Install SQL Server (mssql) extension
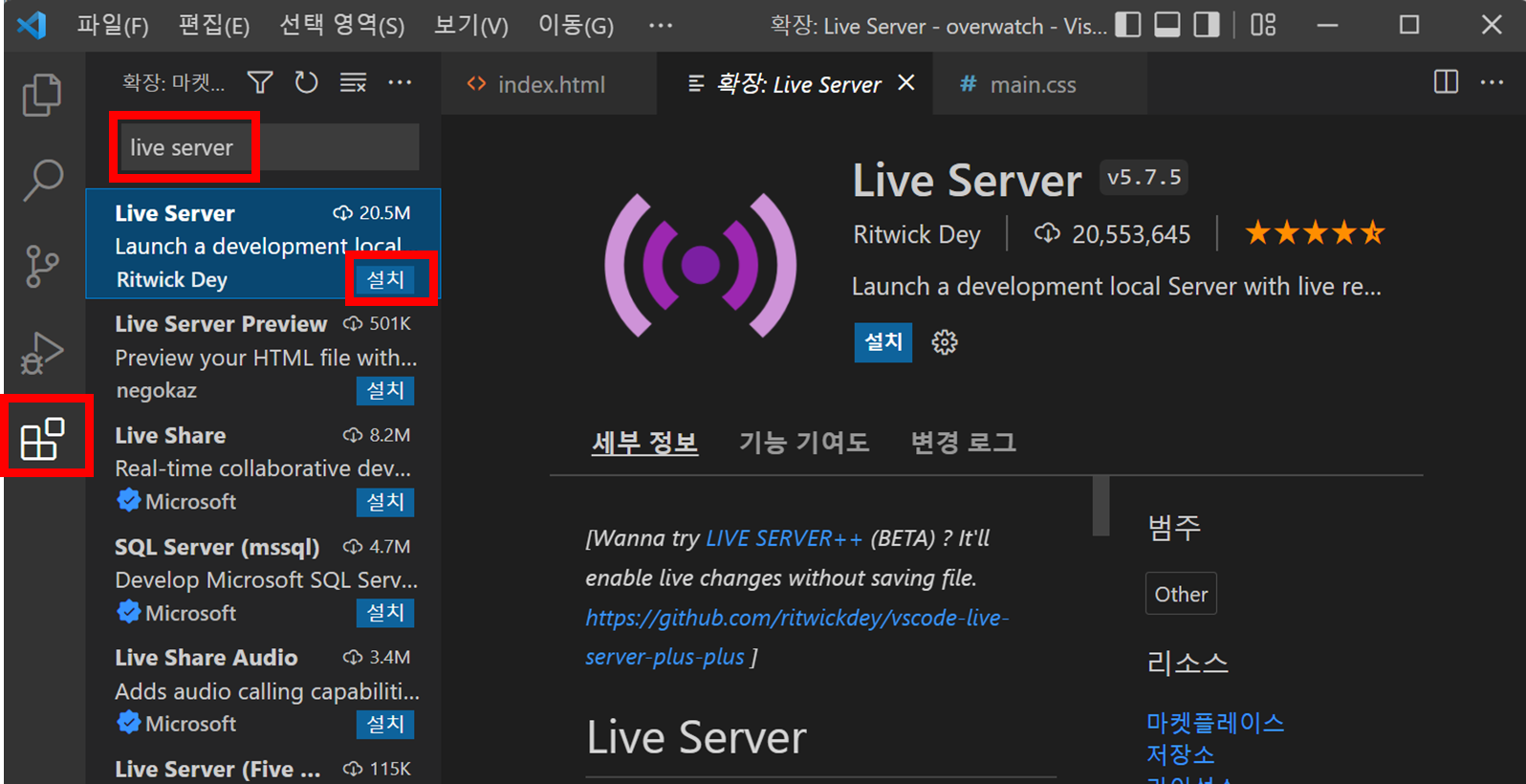Image resolution: width=1526 pixels, height=784 pixels. pos(385,613)
